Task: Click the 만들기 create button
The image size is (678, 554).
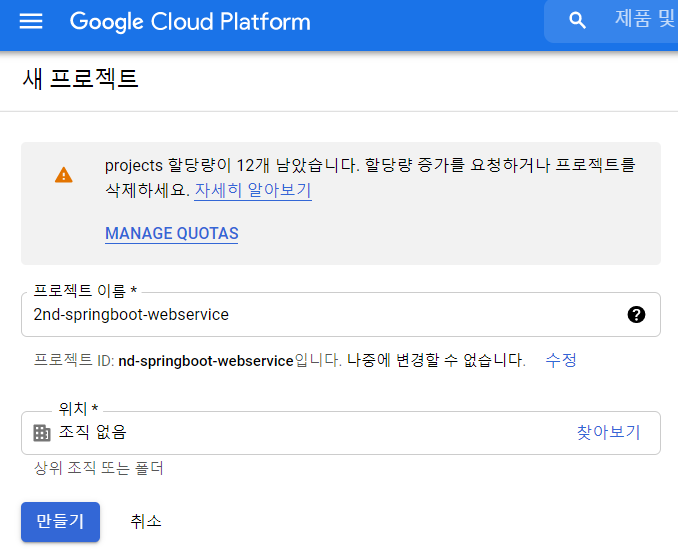Action: coord(61,522)
